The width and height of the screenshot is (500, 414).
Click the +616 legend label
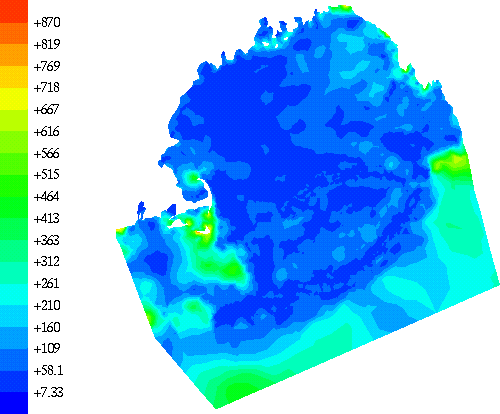[x=47, y=132]
